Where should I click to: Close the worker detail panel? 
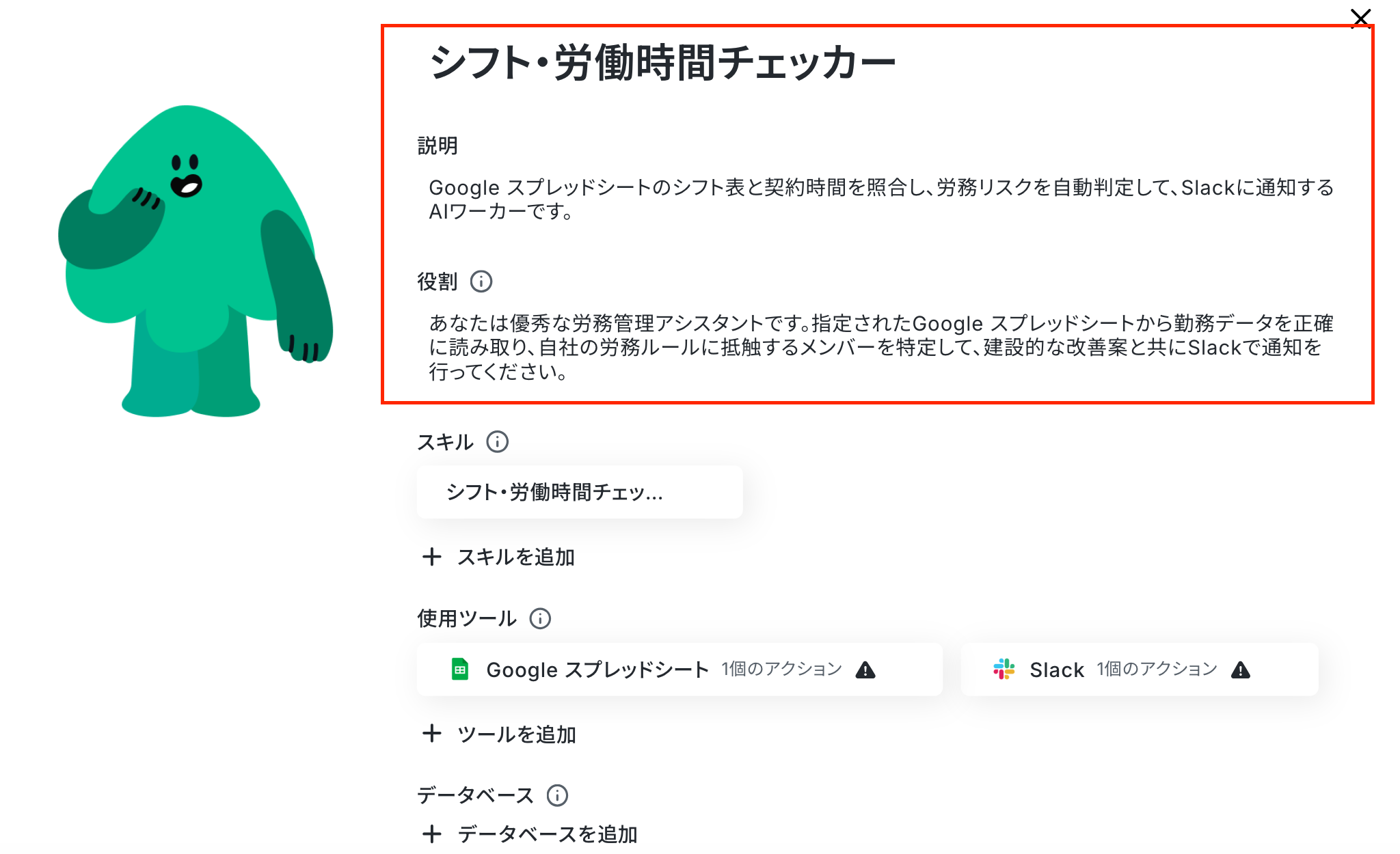1361,18
